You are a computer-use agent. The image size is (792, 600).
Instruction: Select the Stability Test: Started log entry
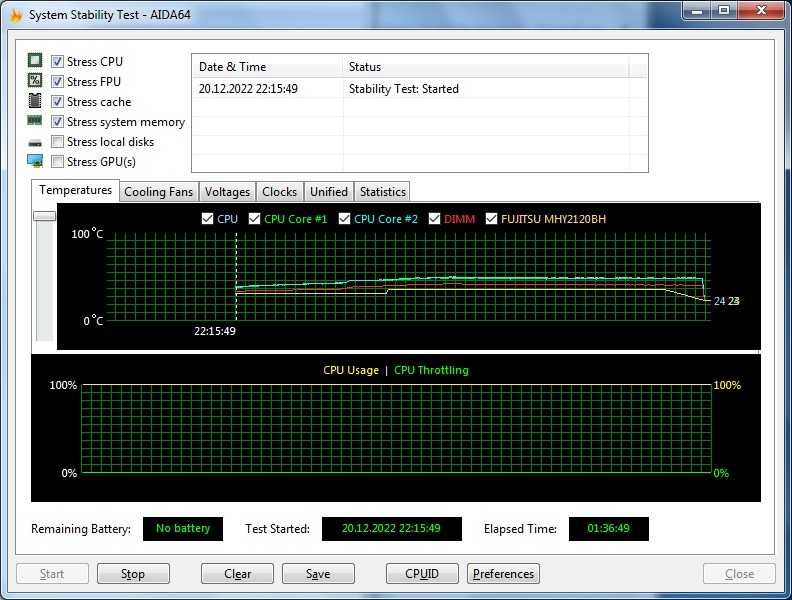404,89
